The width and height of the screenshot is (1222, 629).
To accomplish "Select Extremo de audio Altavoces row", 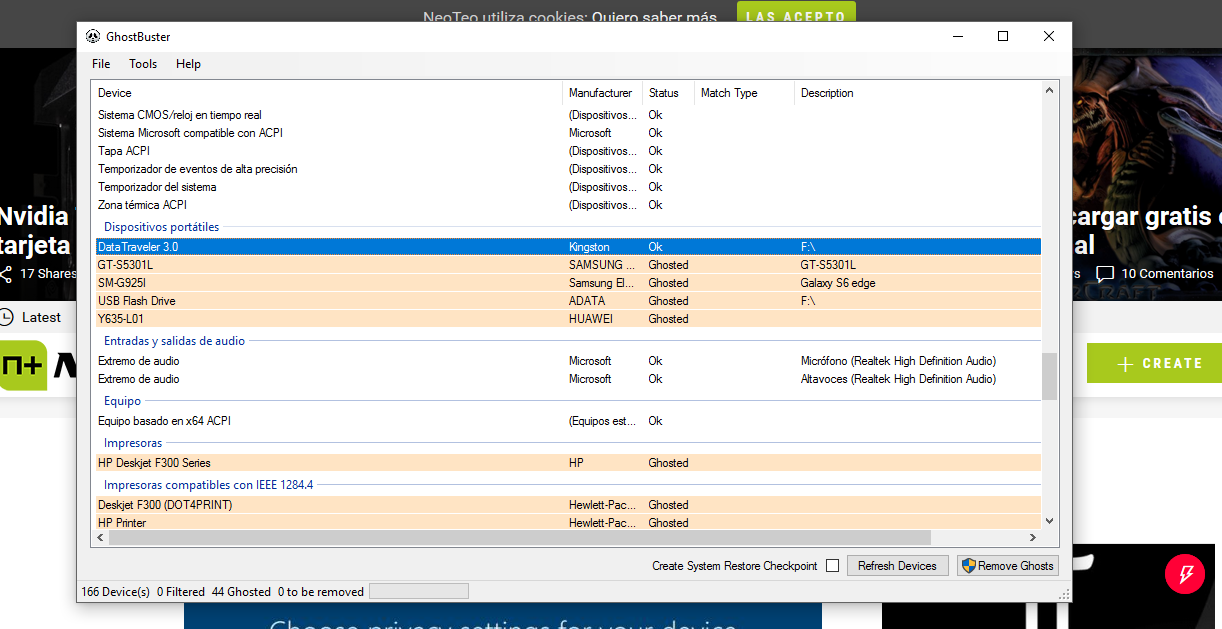I will [x=568, y=379].
